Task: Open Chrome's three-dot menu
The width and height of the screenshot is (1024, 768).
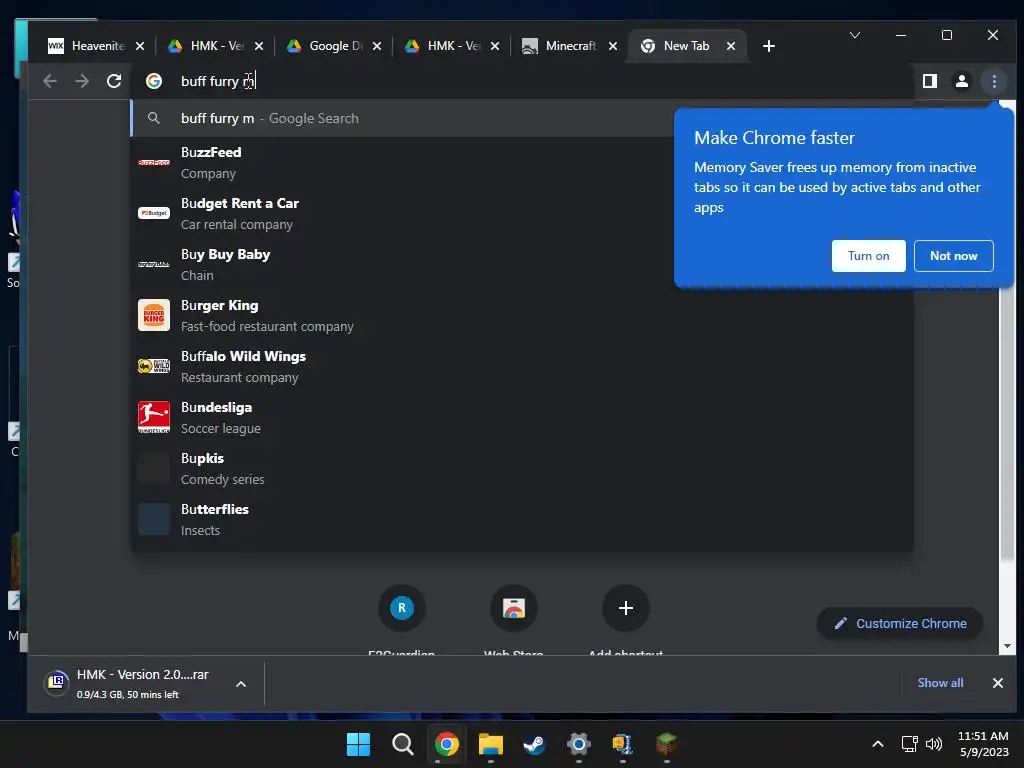Action: coord(994,81)
